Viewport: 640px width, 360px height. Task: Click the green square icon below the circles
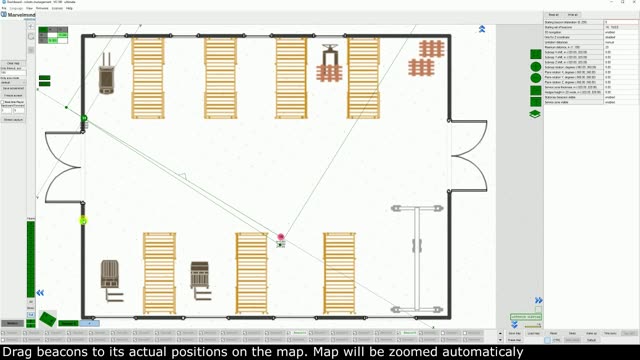point(536,90)
